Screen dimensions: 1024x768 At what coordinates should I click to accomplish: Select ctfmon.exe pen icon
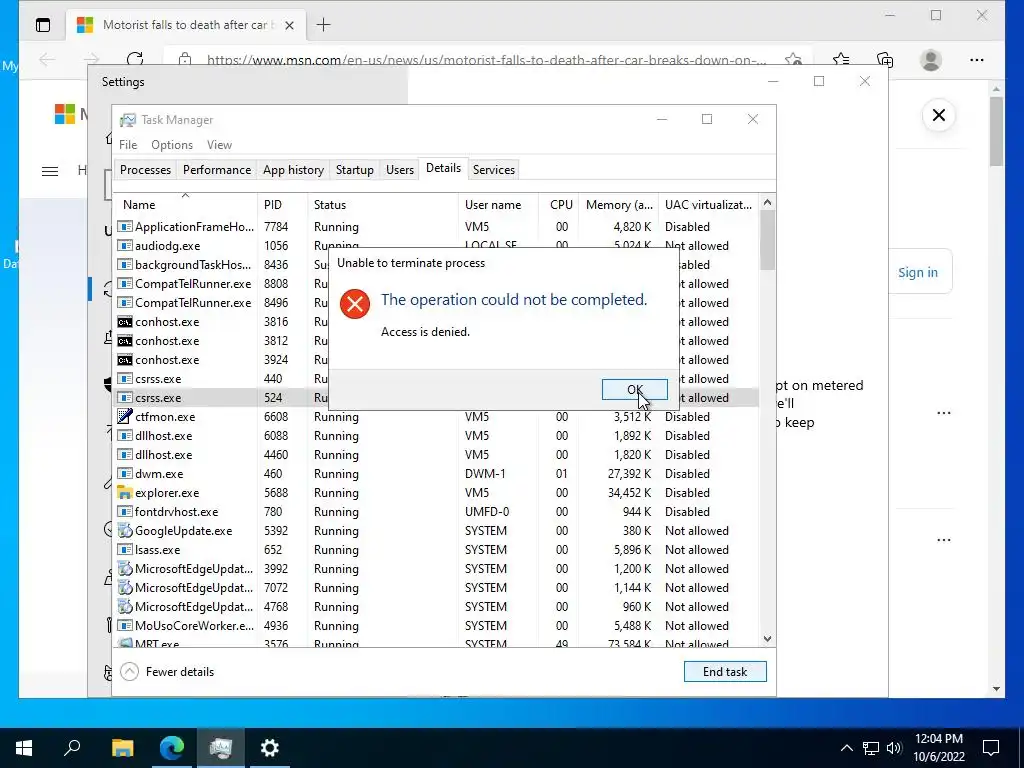[125, 416]
